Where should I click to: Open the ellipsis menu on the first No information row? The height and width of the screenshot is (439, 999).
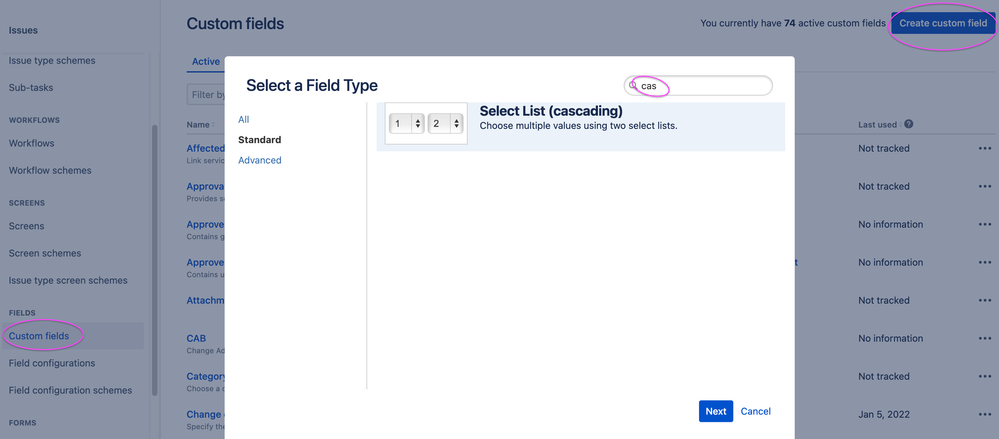point(985,224)
